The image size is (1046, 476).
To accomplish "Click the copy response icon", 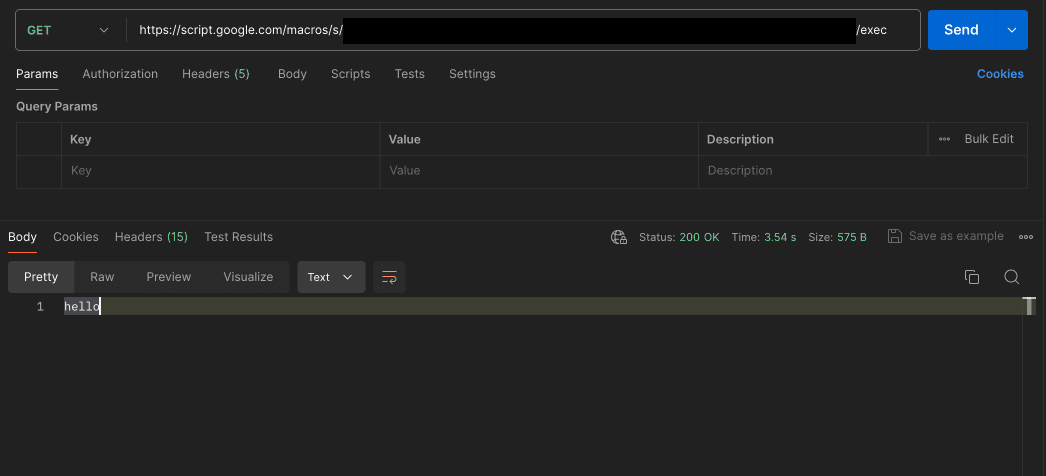I will [971, 277].
